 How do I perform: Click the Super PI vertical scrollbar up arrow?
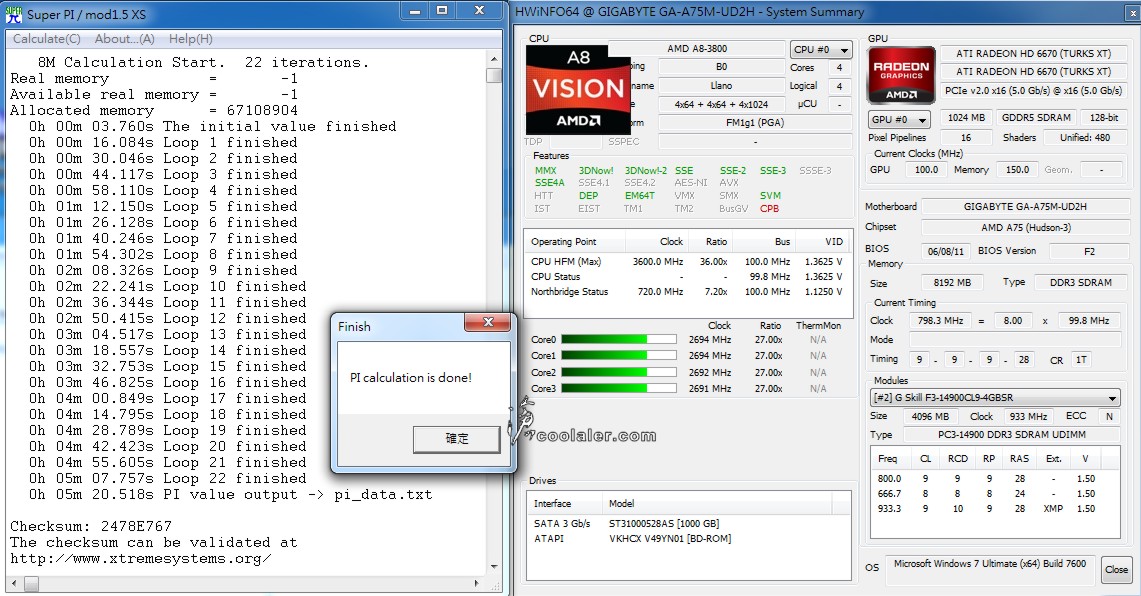tap(494, 59)
